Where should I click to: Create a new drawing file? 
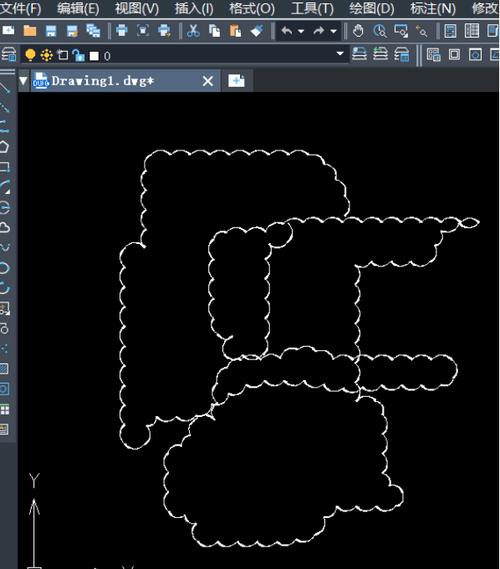[8, 31]
